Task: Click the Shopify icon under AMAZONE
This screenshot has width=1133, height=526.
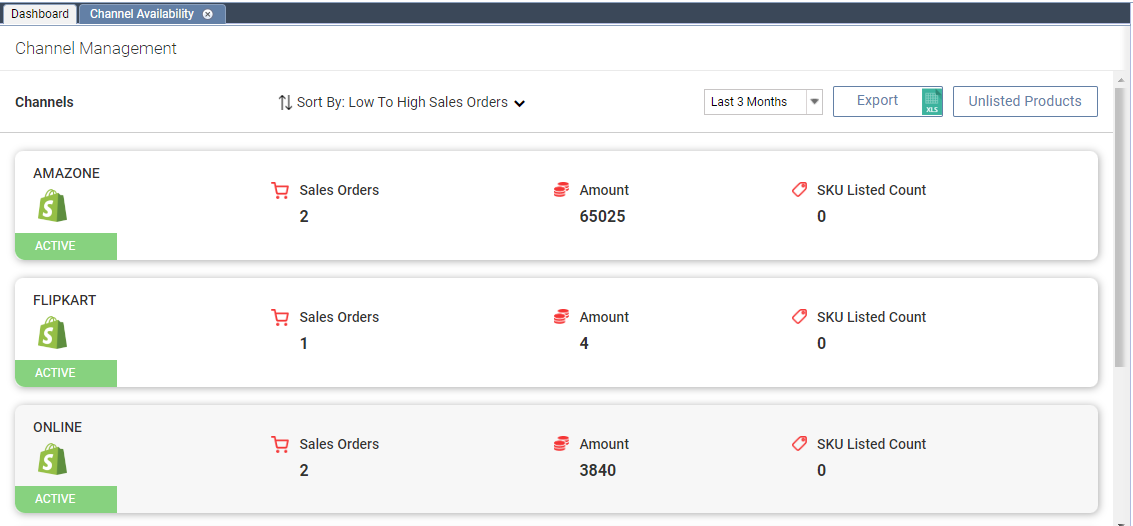Action: (x=52, y=206)
